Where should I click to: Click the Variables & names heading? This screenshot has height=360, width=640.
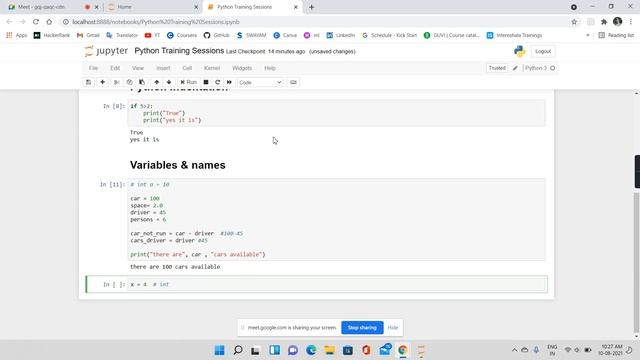178,165
